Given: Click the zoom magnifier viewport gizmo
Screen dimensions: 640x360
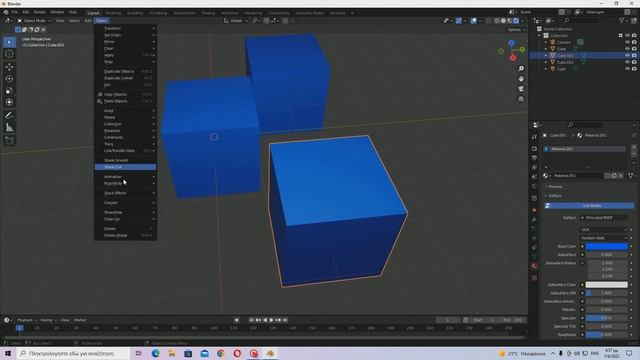Looking at the screenshot, I should [521, 69].
